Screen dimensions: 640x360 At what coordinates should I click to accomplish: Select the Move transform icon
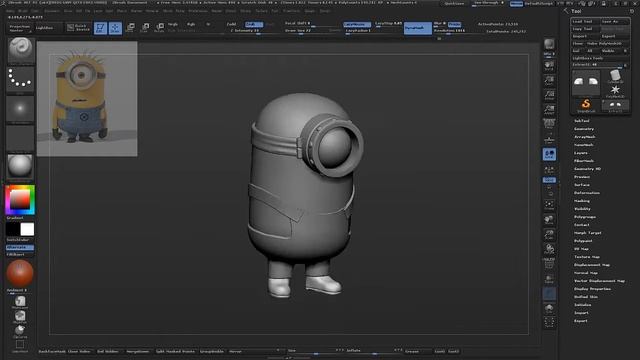pyautogui.click(x=130, y=28)
